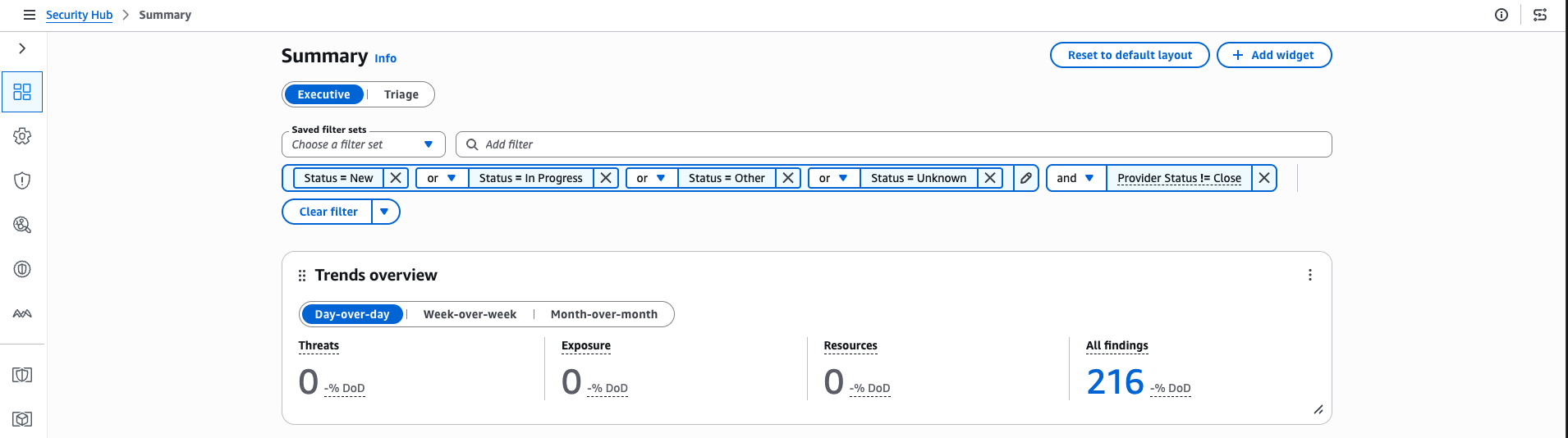The height and width of the screenshot is (438, 1568).
Task: Select the Month-over-month tab
Action: pyautogui.click(x=604, y=314)
